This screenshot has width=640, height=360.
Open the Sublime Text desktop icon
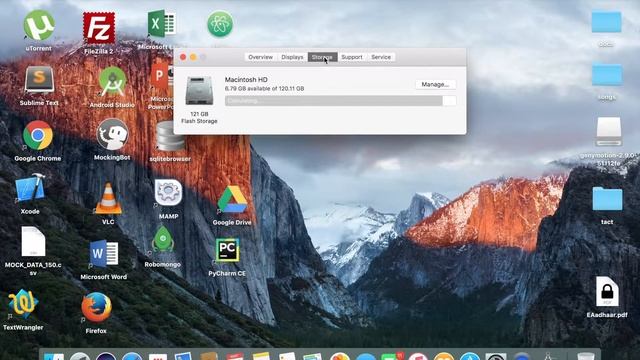coord(39,80)
